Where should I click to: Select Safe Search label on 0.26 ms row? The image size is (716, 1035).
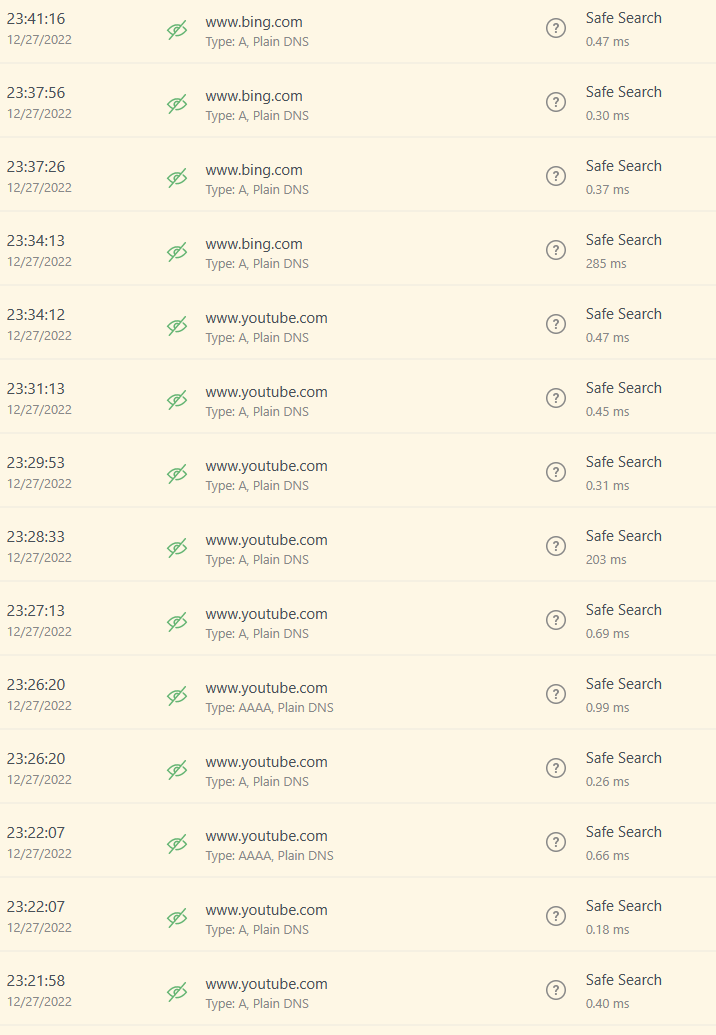pyautogui.click(x=624, y=758)
